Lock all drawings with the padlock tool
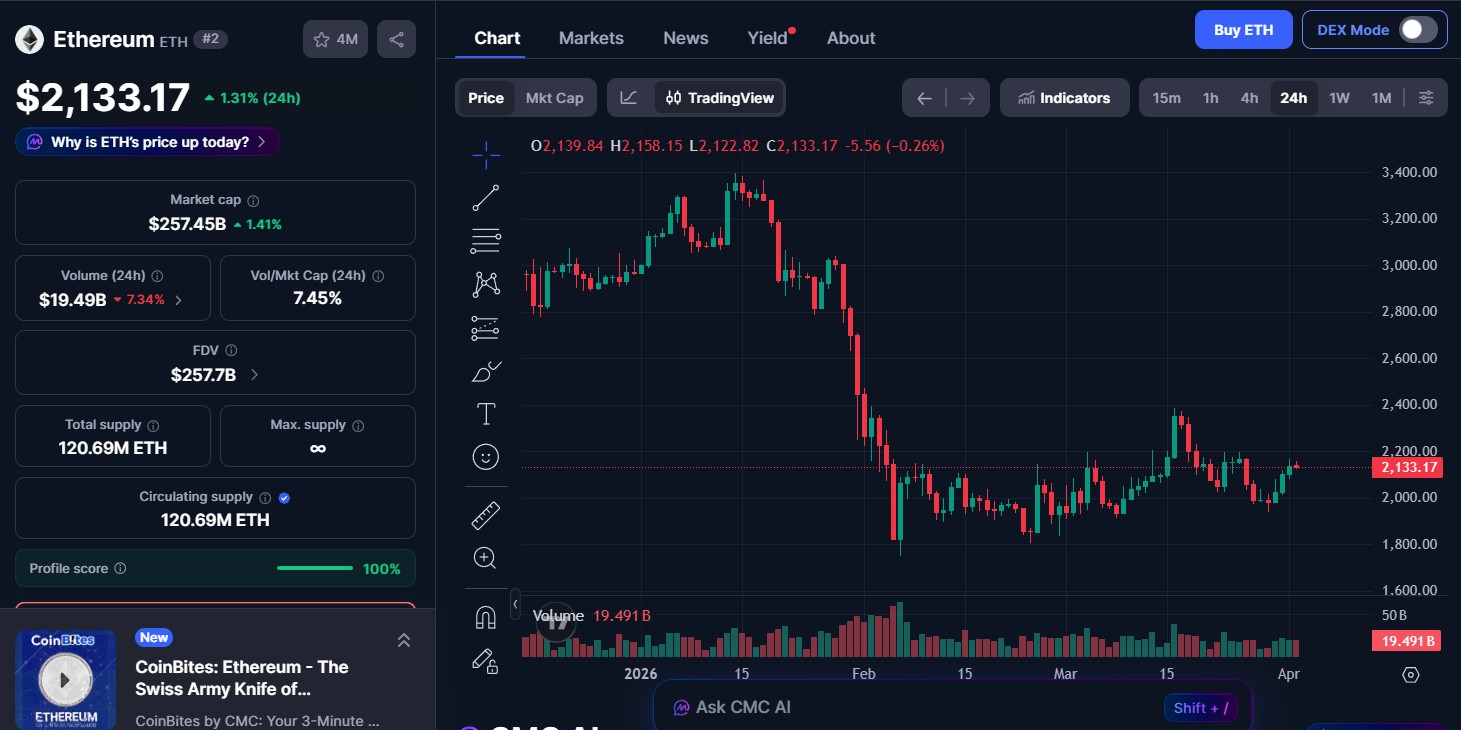1461x730 pixels. pyautogui.click(x=485, y=662)
